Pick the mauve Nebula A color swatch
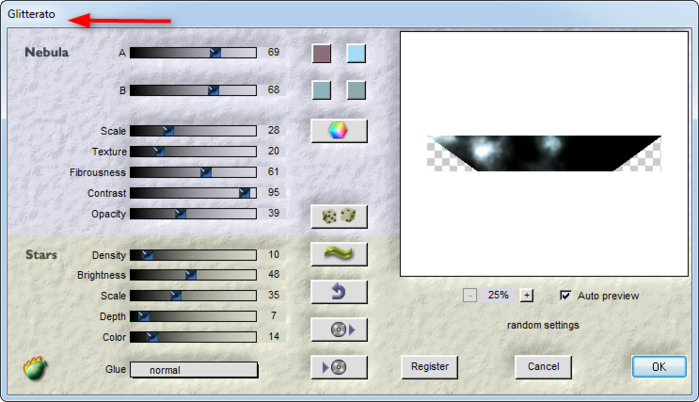 point(321,53)
